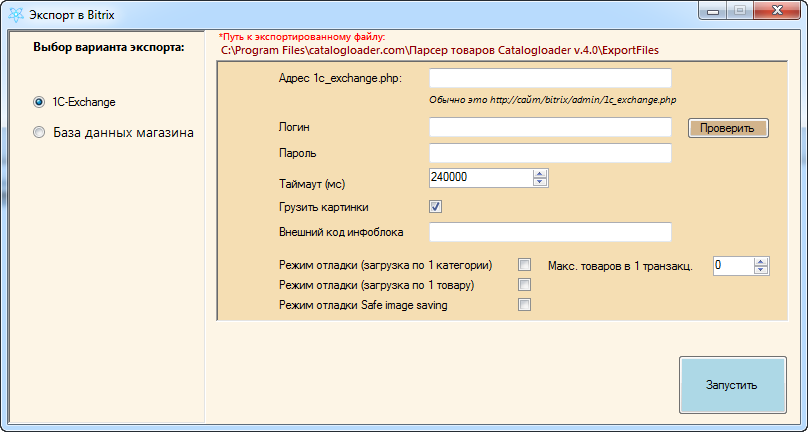
Task: Decrease max товаров per transaction down arrow
Action: (761, 270)
